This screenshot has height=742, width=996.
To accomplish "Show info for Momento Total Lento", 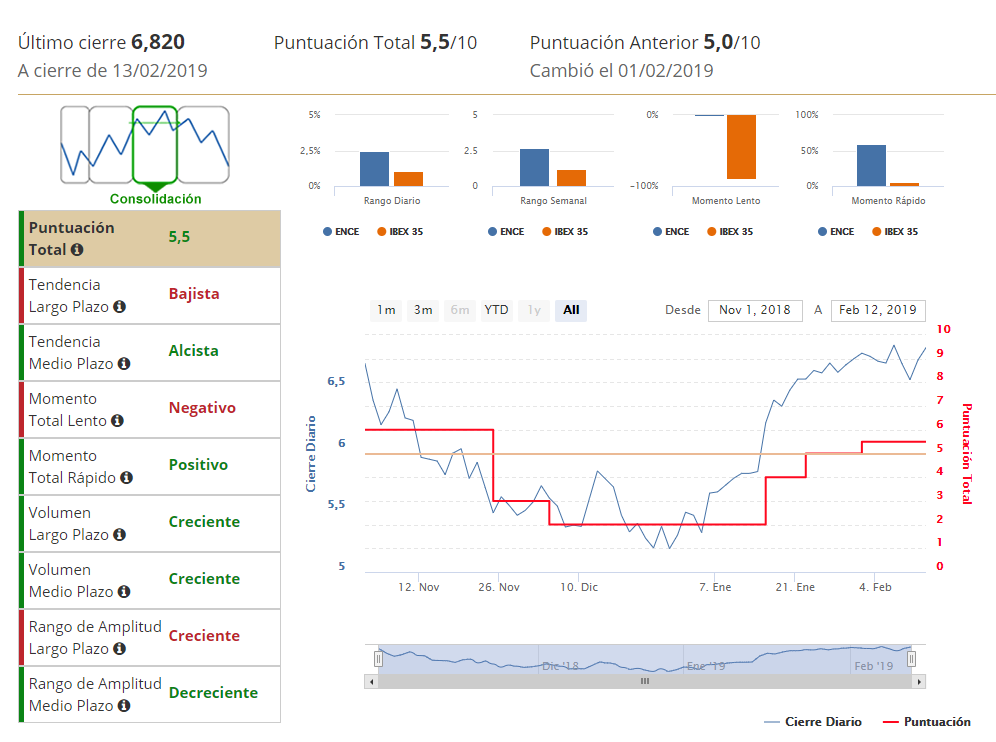I will [x=117, y=421].
